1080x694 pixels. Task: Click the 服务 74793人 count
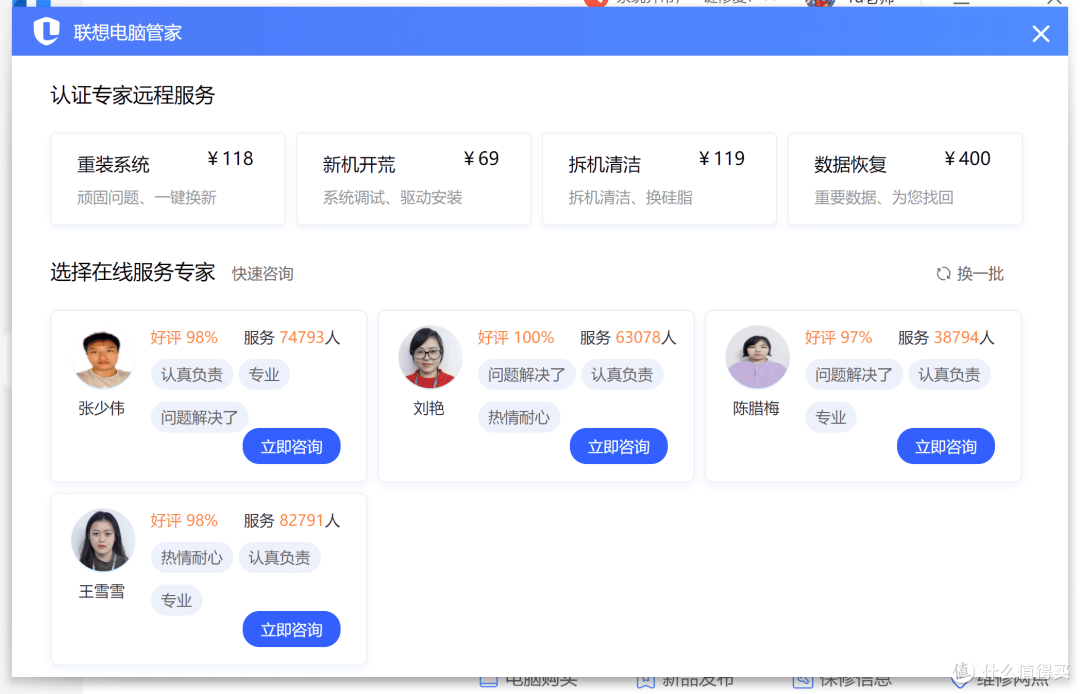(291, 337)
